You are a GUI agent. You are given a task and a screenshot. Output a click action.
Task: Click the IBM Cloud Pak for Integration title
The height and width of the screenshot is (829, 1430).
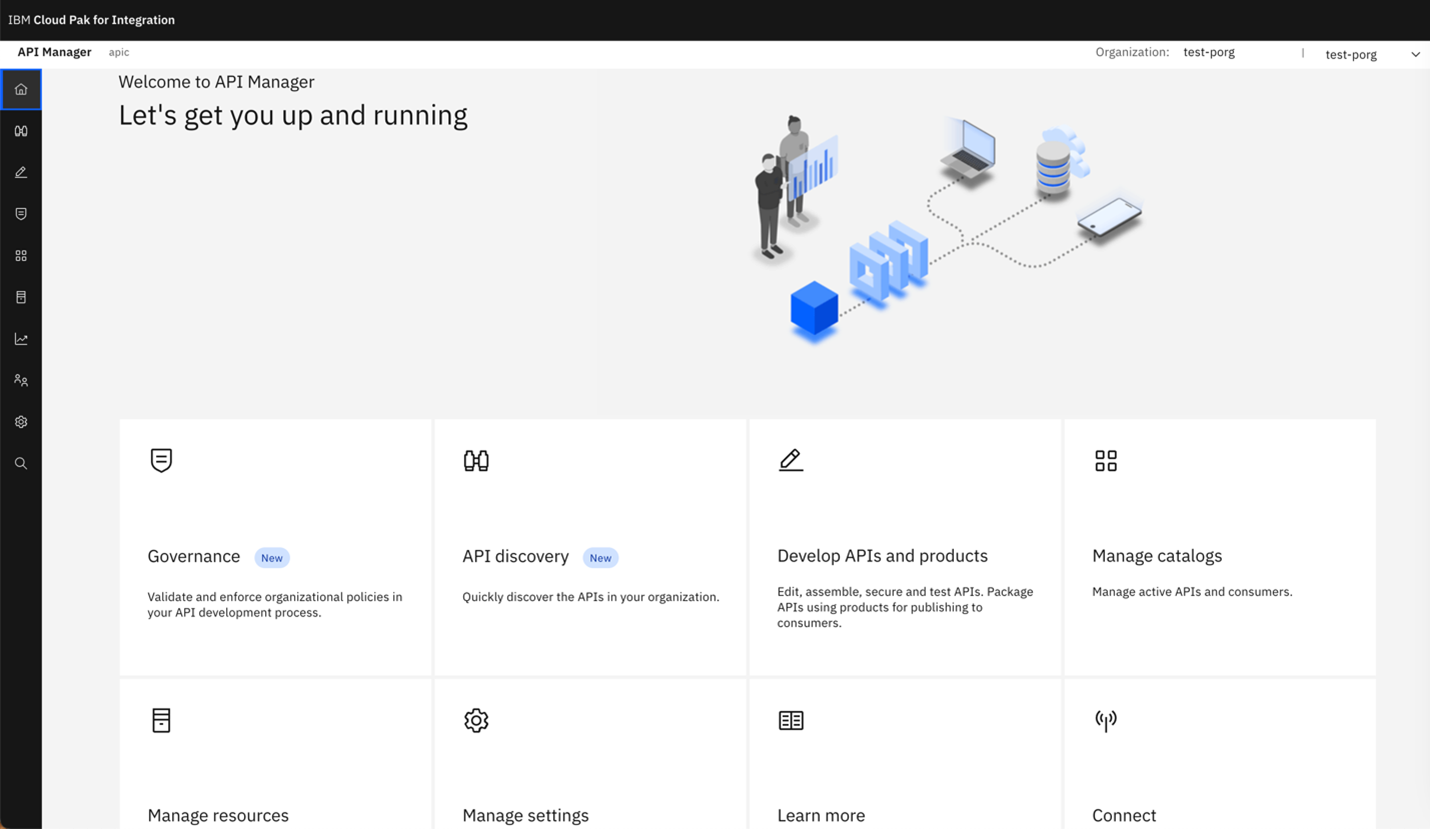(x=92, y=19)
